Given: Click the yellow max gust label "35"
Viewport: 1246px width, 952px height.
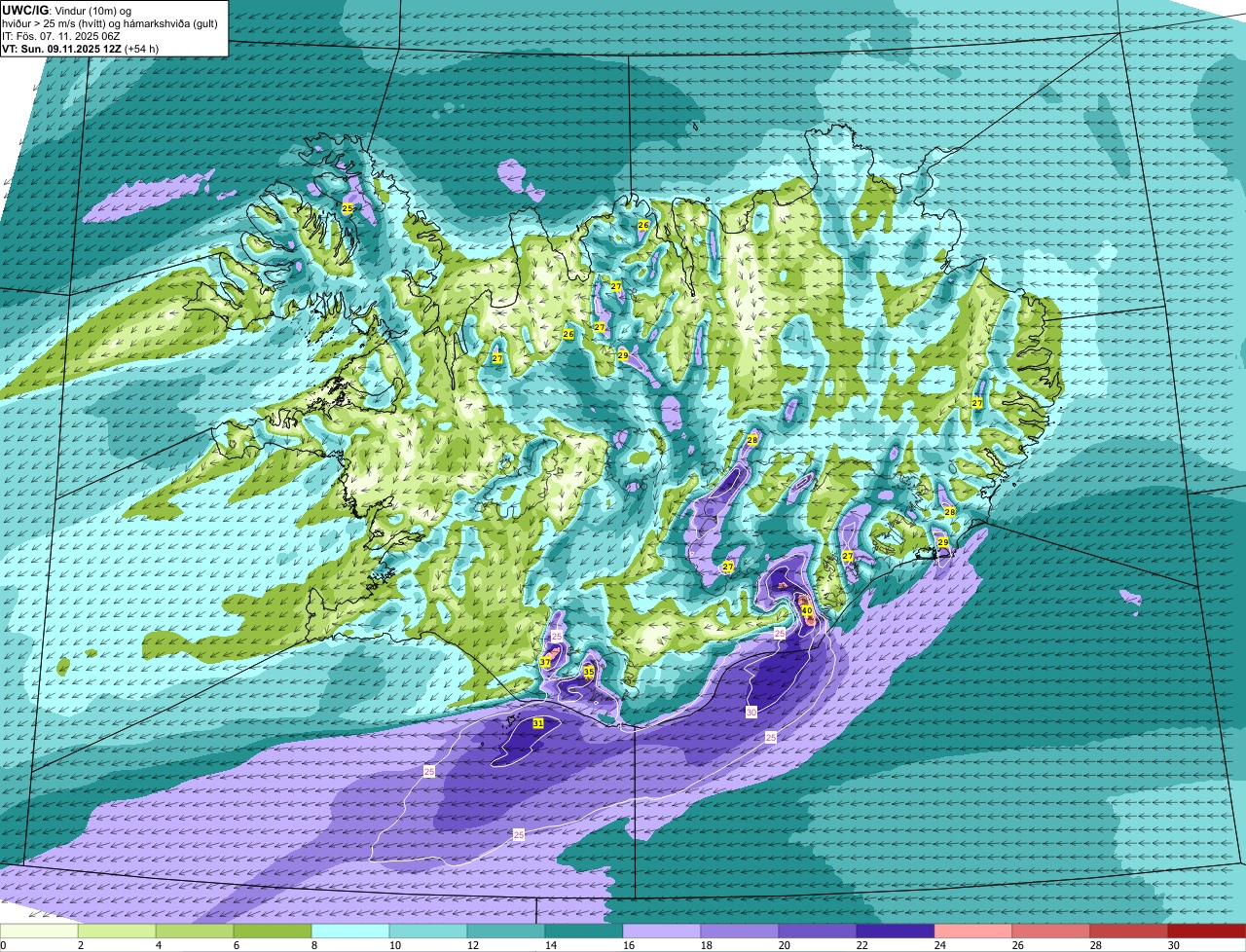Looking at the screenshot, I should 588,672.
